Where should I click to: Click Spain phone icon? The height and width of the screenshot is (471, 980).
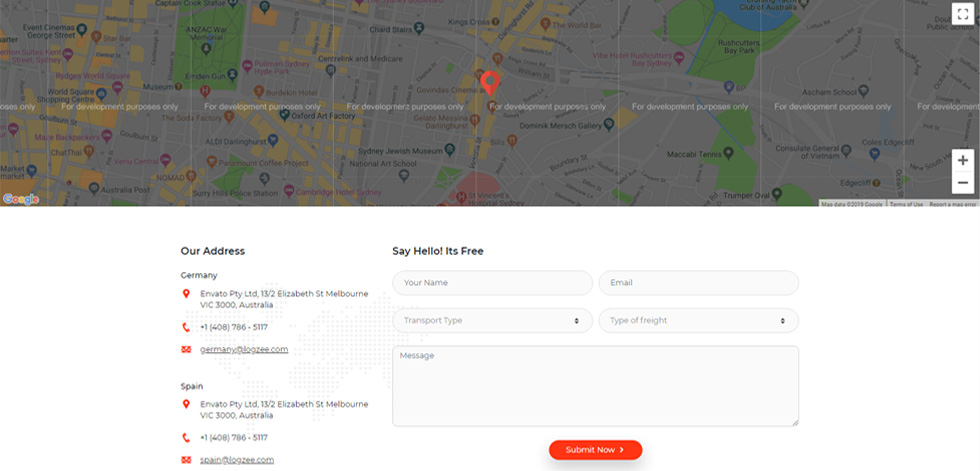tap(186, 437)
